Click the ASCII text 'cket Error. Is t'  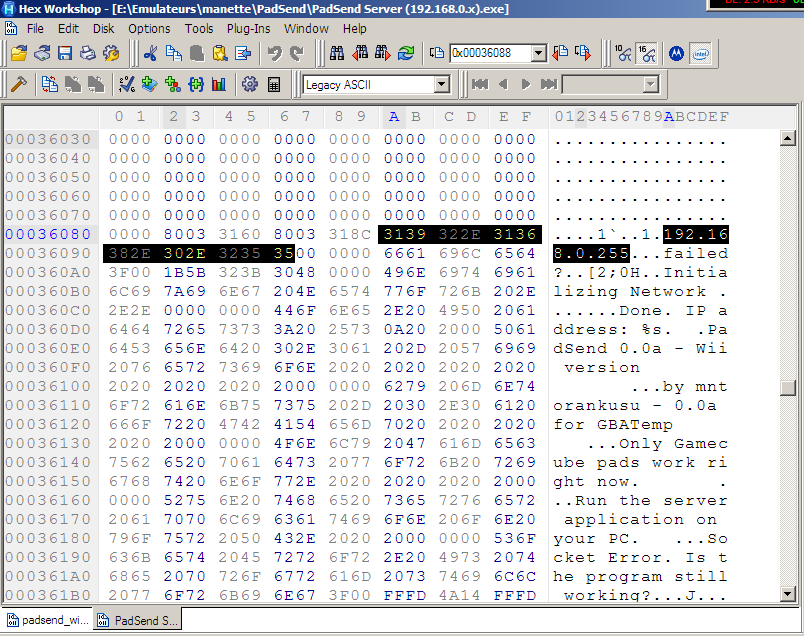click(x=640, y=557)
